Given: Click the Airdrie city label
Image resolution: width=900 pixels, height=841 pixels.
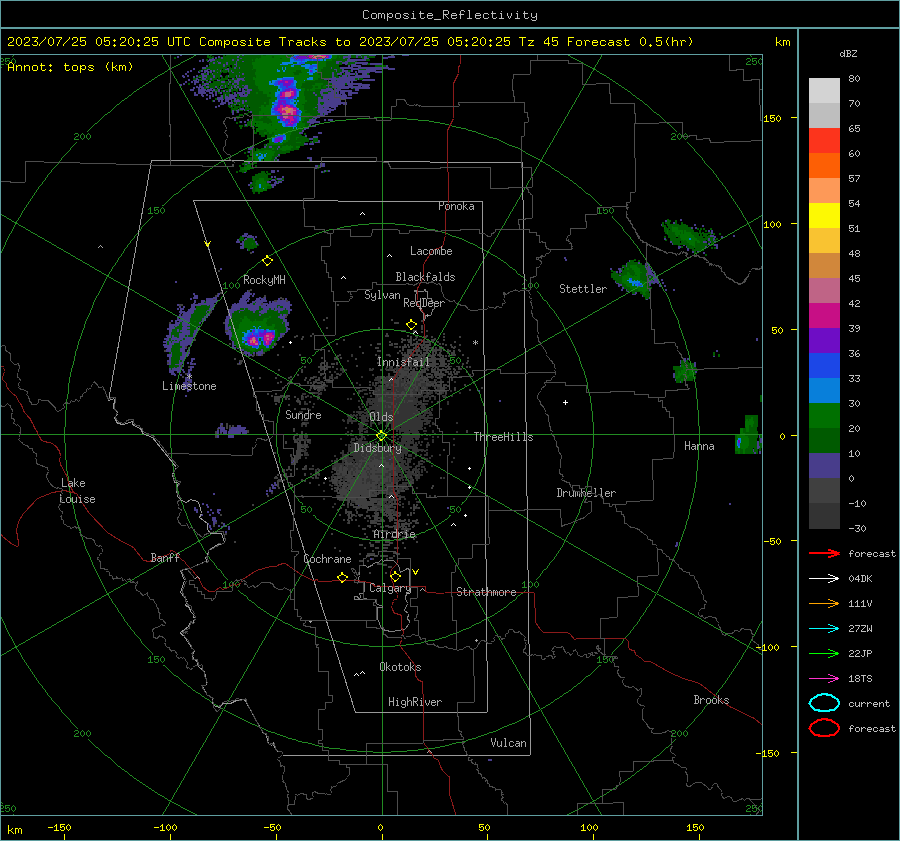Looking at the screenshot, I should coord(394,534).
